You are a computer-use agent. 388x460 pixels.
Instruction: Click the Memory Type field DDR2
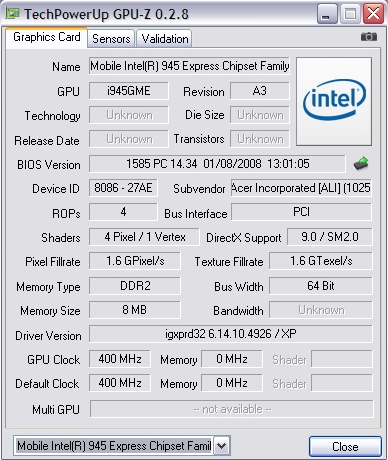click(135, 286)
